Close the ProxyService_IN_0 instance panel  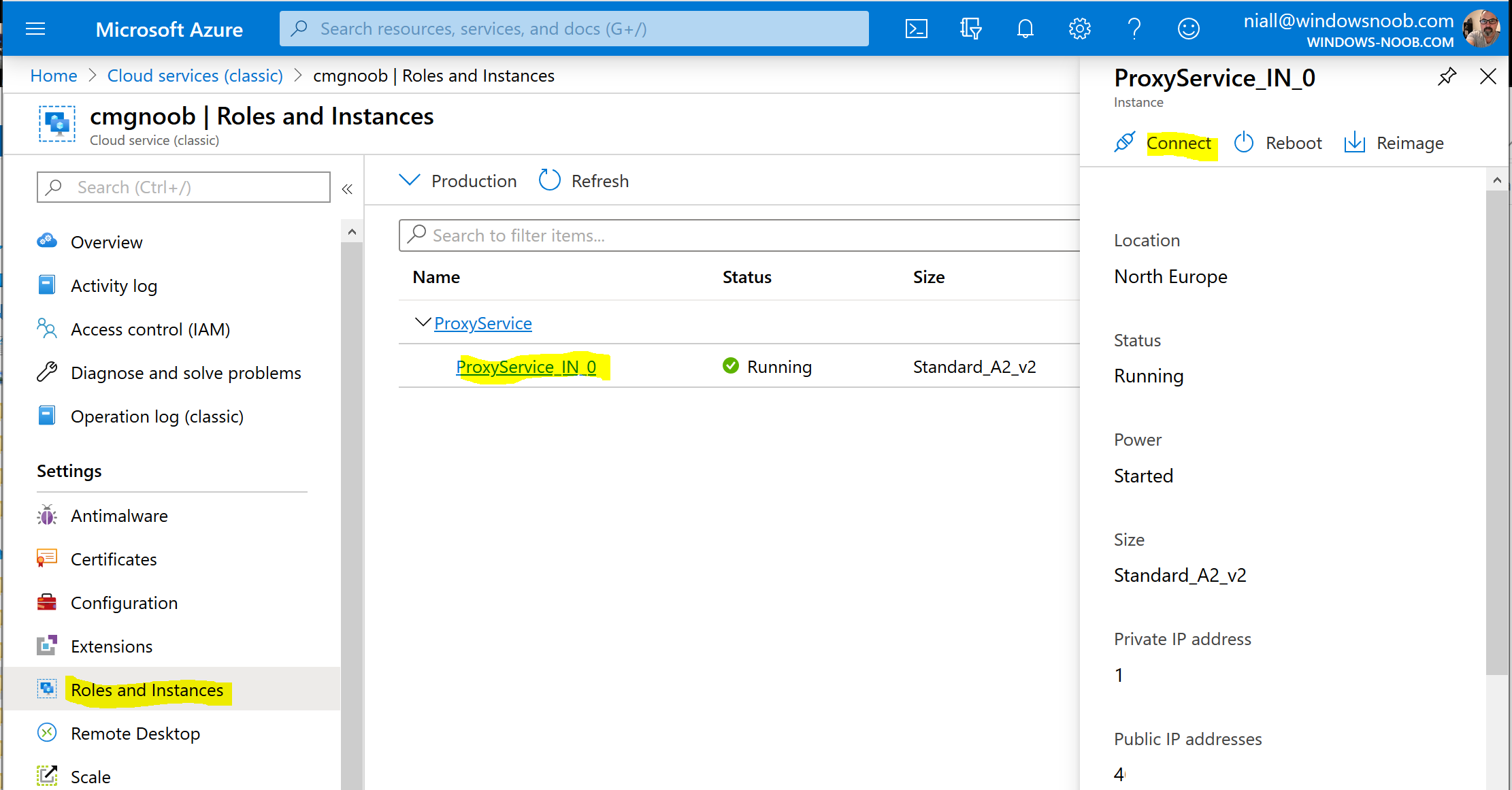1488,76
